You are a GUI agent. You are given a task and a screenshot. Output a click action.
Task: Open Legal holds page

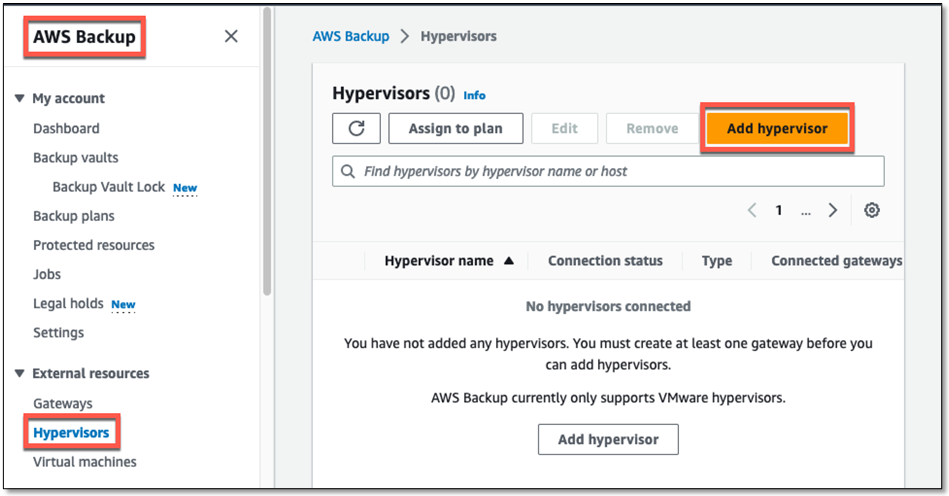coord(68,303)
